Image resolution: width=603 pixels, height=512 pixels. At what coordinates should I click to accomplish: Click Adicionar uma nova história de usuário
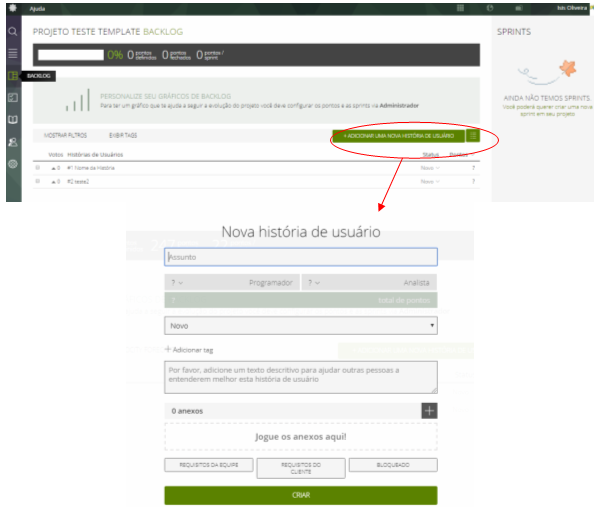click(x=398, y=134)
